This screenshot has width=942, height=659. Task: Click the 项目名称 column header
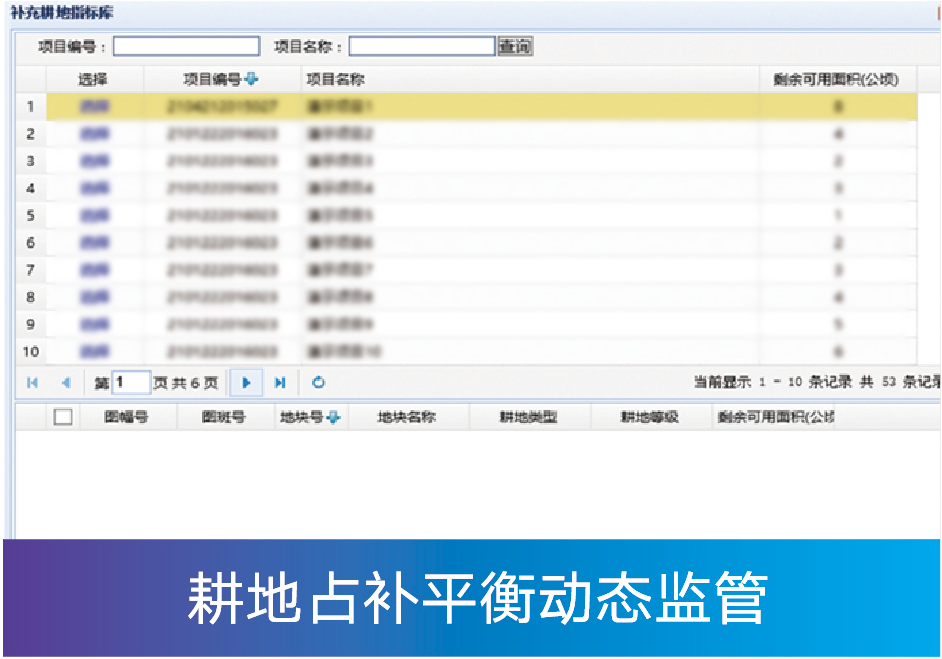pyautogui.click(x=334, y=80)
